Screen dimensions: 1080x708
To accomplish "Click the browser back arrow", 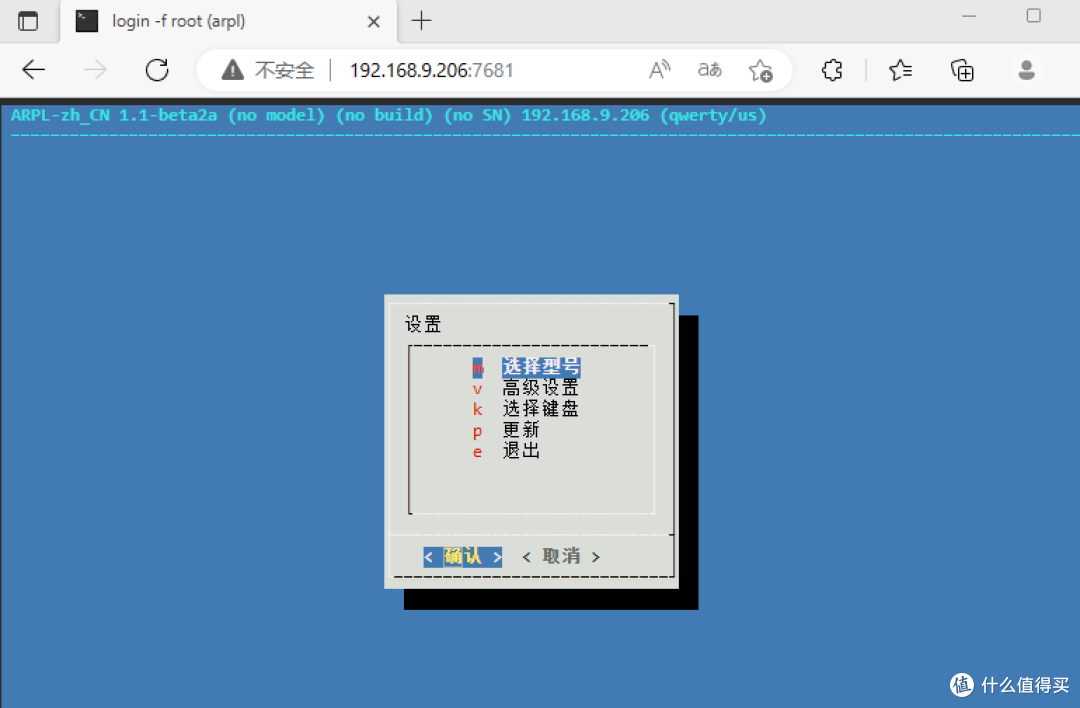I will [x=33, y=70].
